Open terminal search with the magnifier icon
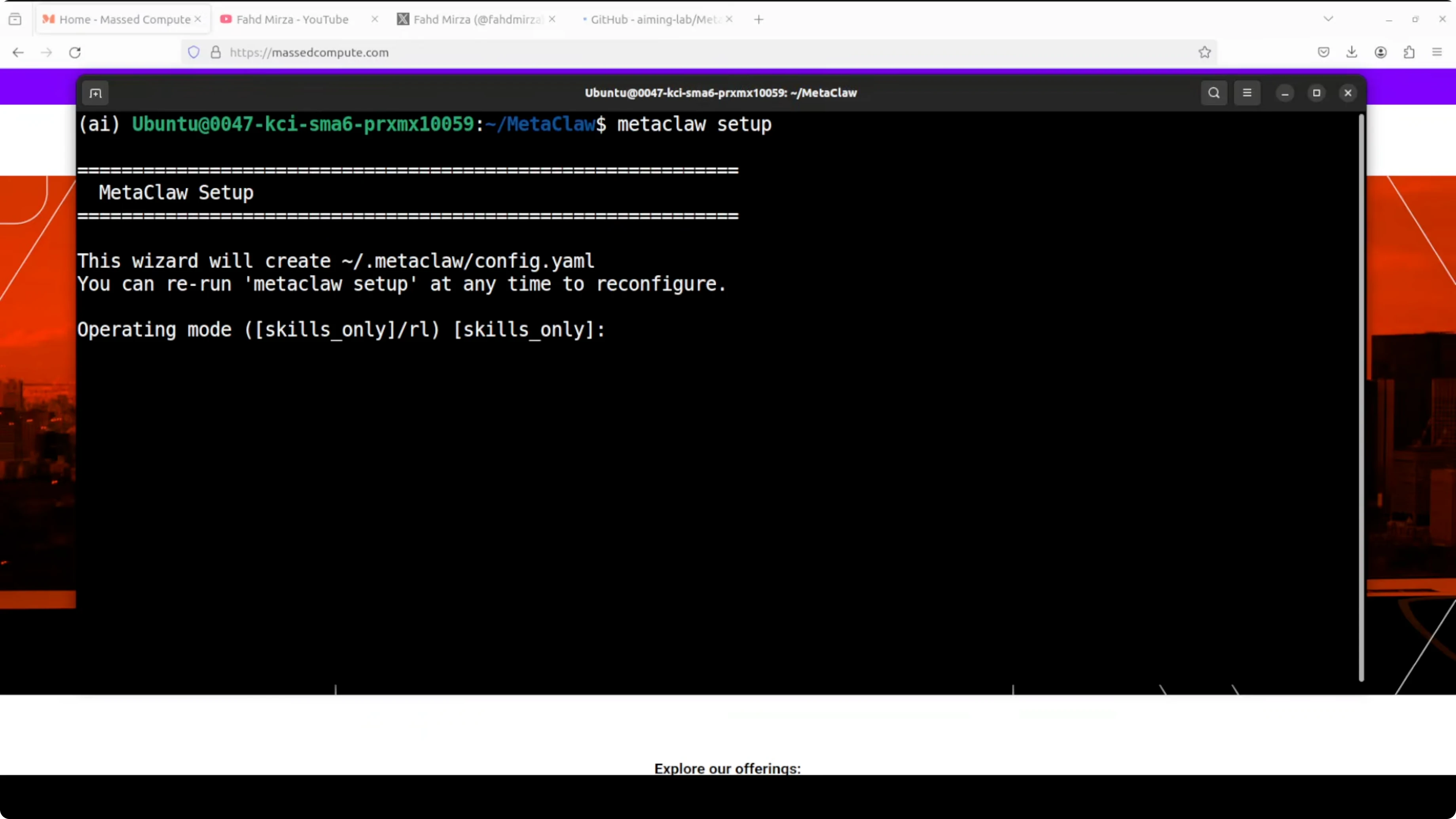 click(1213, 93)
